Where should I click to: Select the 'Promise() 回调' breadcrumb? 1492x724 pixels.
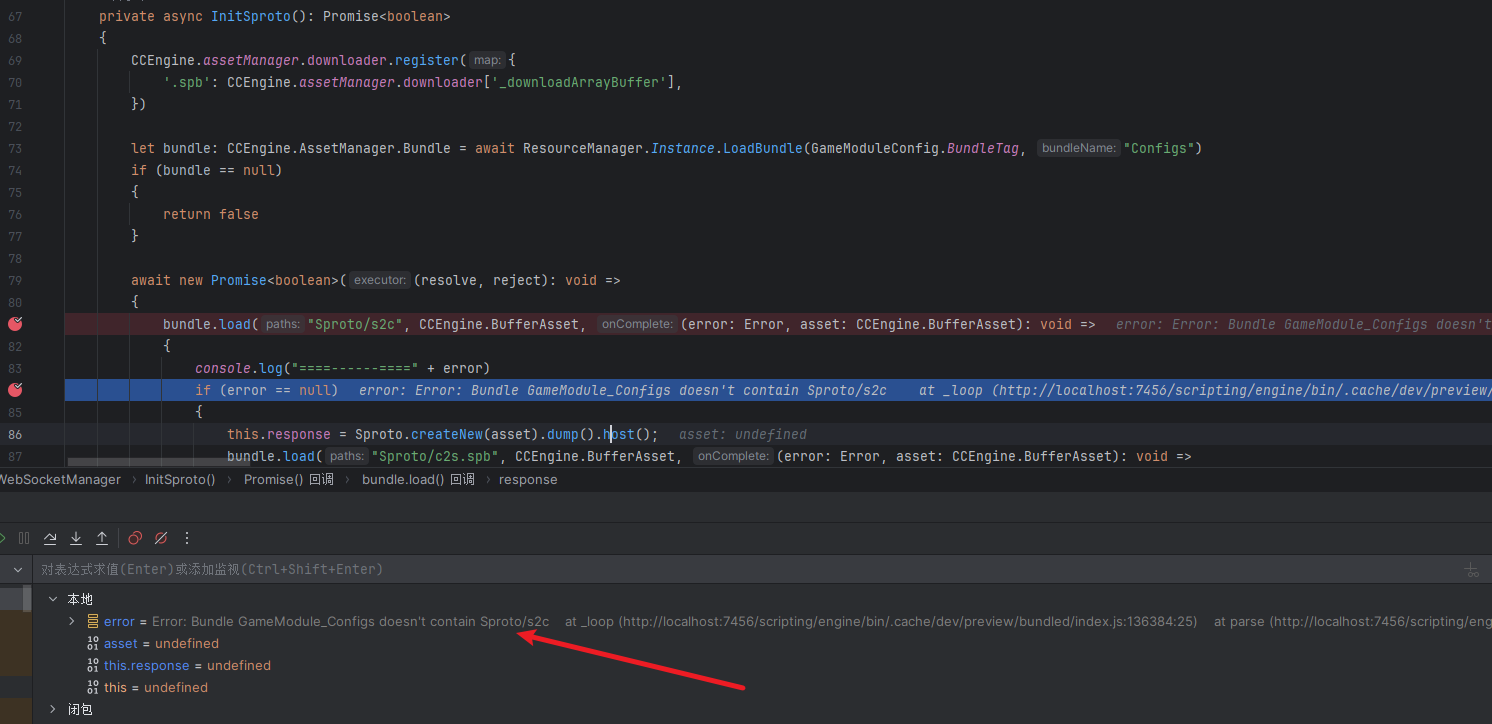[x=289, y=480]
